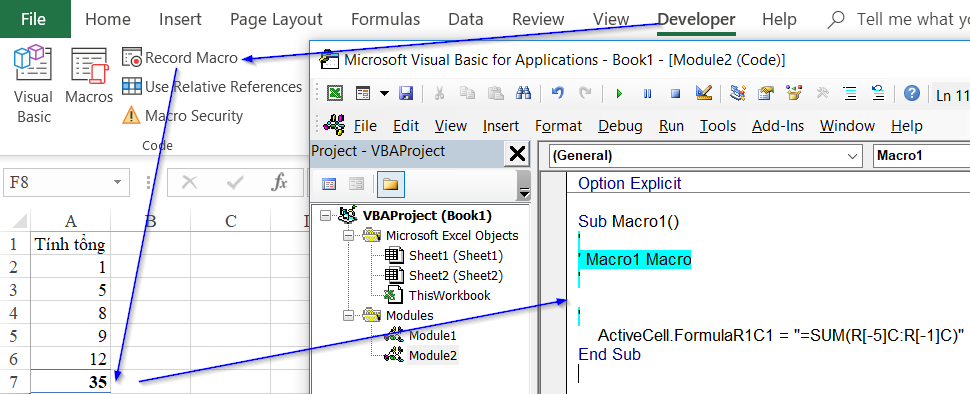Switch to the Page Layout ribbon tab
The width and height of the screenshot is (970, 394).
click(276, 20)
